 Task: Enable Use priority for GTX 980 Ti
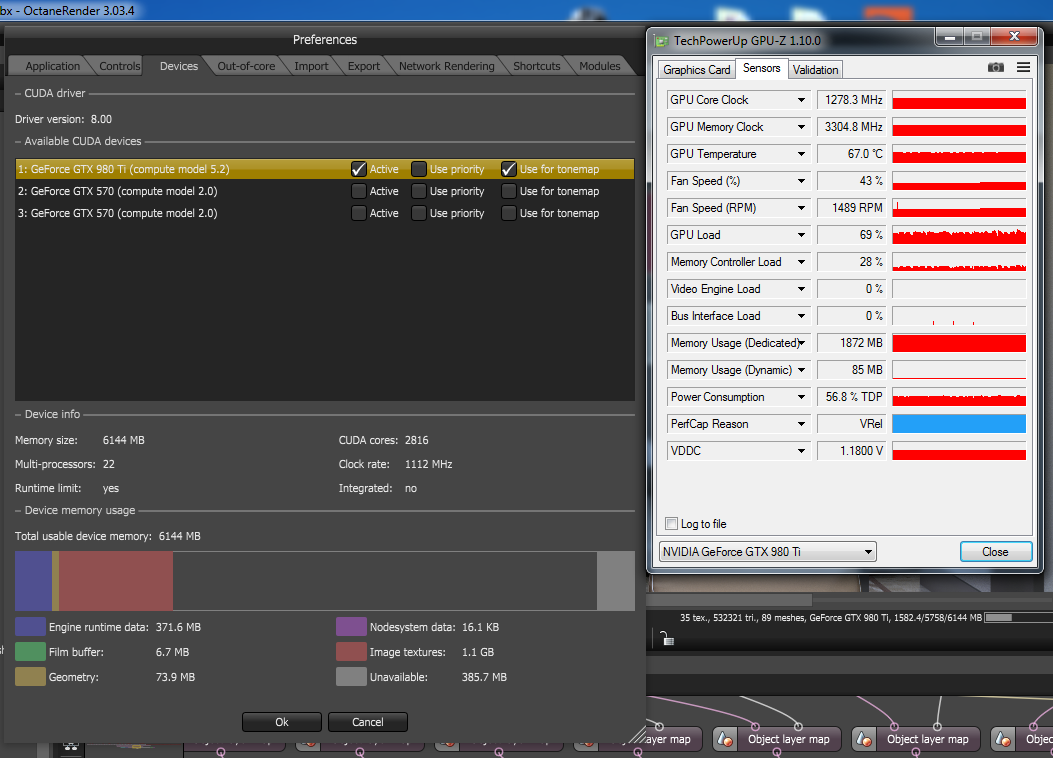pos(418,169)
